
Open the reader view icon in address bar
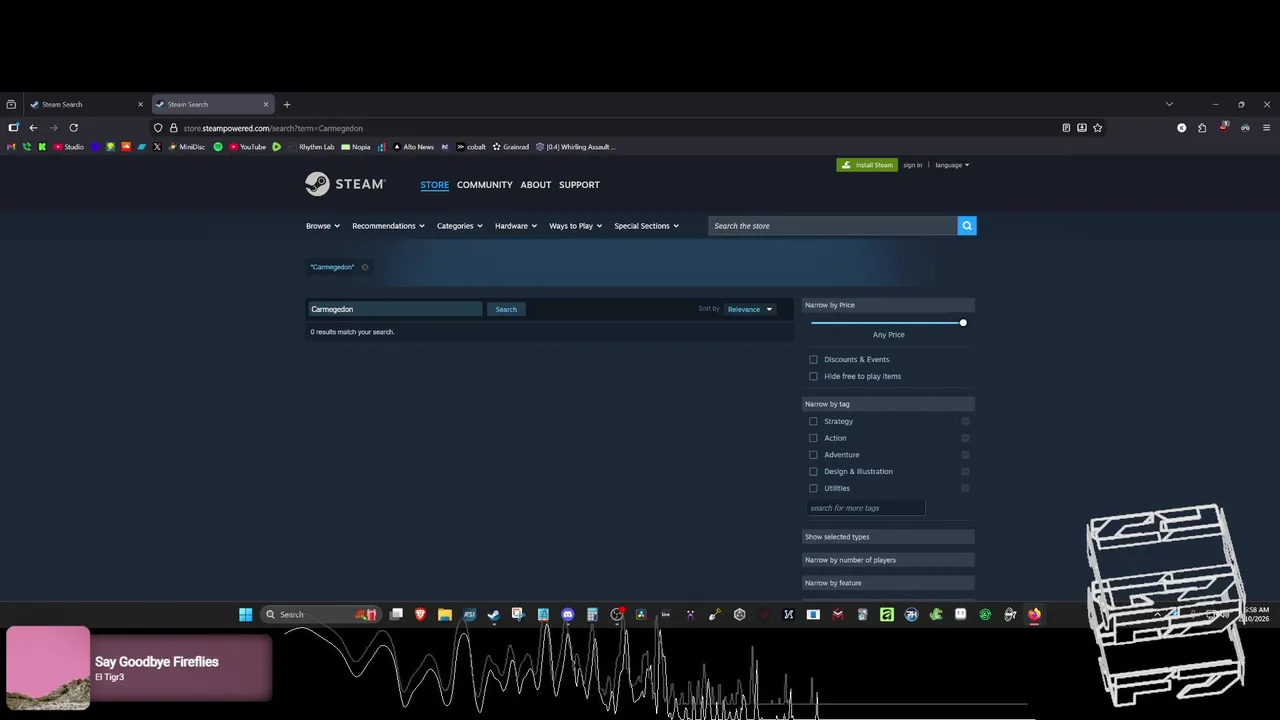(1066, 128)
